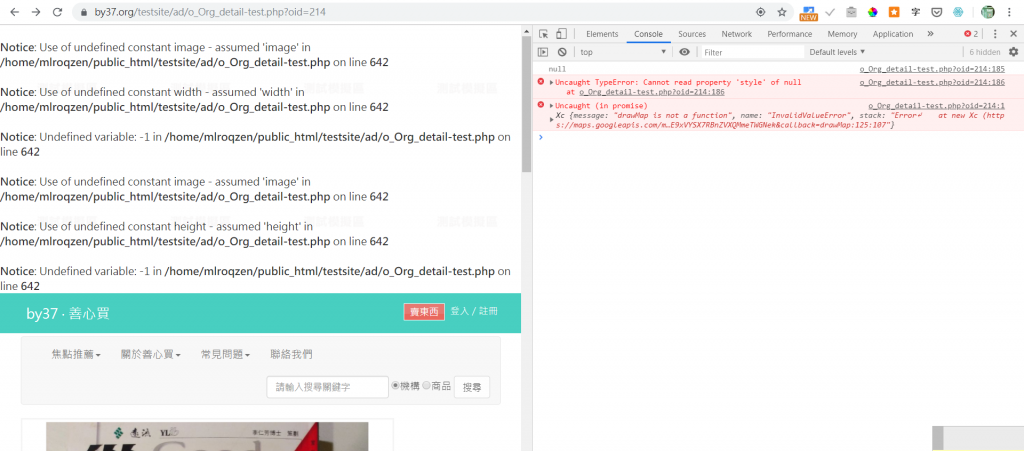View site information via the lock icon
The image size is (1024, 451).
coord(83,12)
